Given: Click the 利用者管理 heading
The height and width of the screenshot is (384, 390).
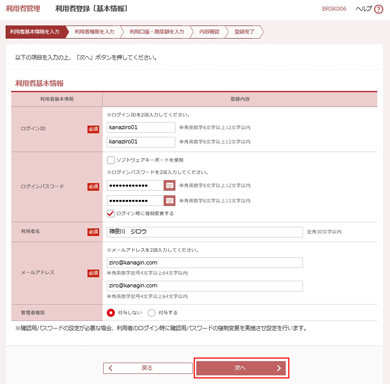Looking at the screenshot, I should pyautogui.click(x=23, y=9).
